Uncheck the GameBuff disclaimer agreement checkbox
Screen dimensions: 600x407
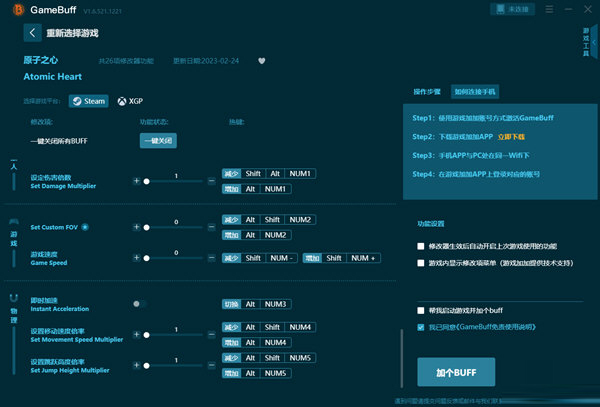click(420, 326)
